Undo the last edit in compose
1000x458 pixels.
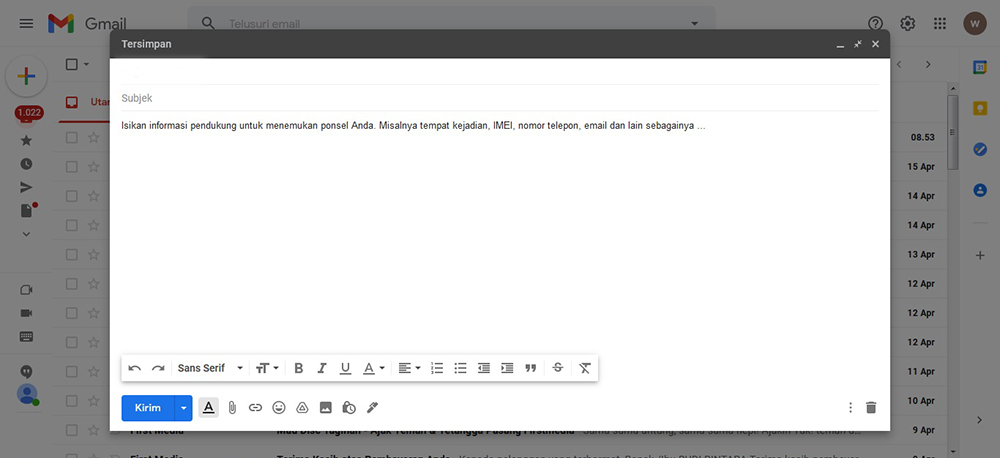tap(135, 368)
